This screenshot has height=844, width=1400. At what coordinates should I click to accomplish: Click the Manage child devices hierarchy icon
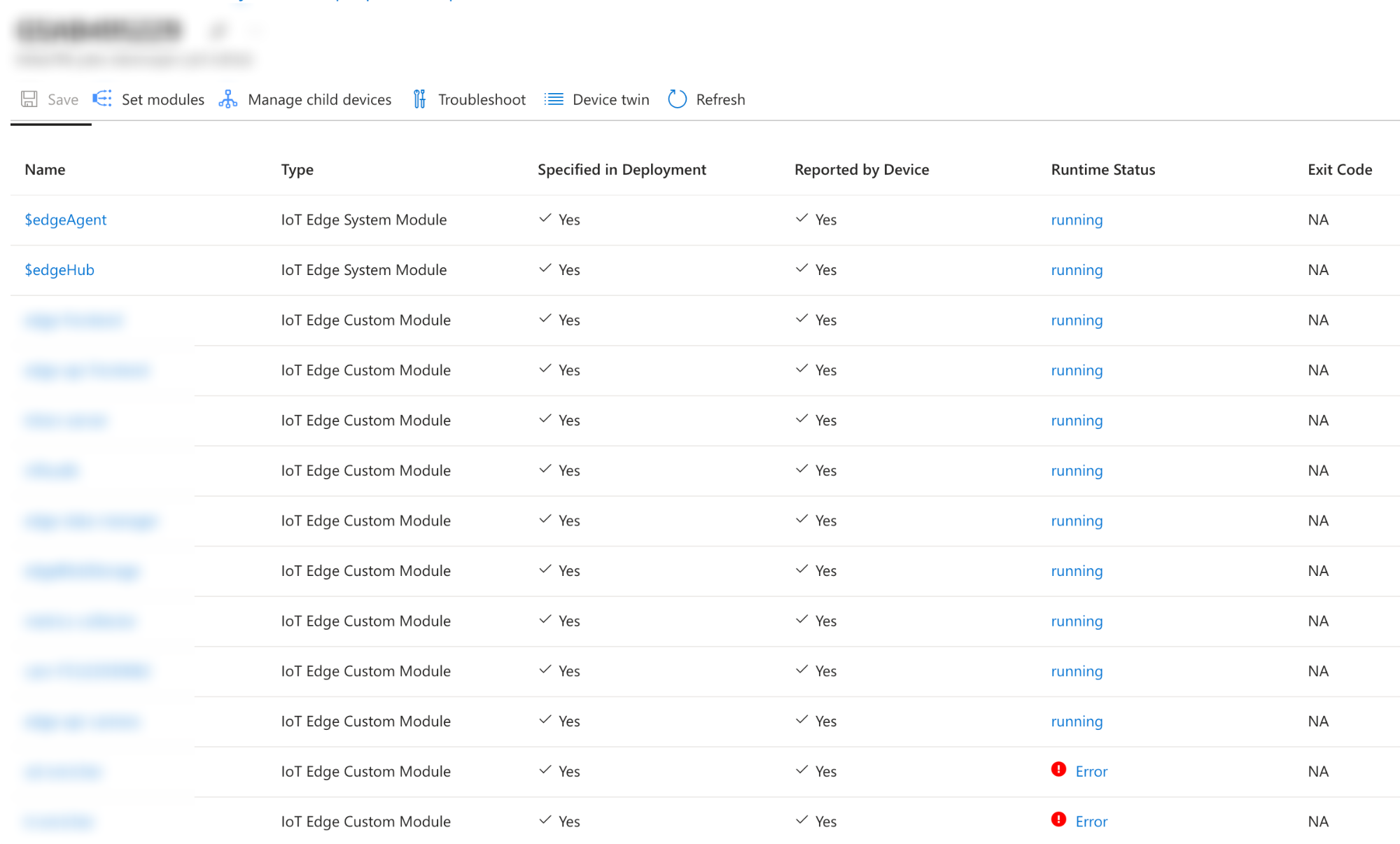coord(227,99)
